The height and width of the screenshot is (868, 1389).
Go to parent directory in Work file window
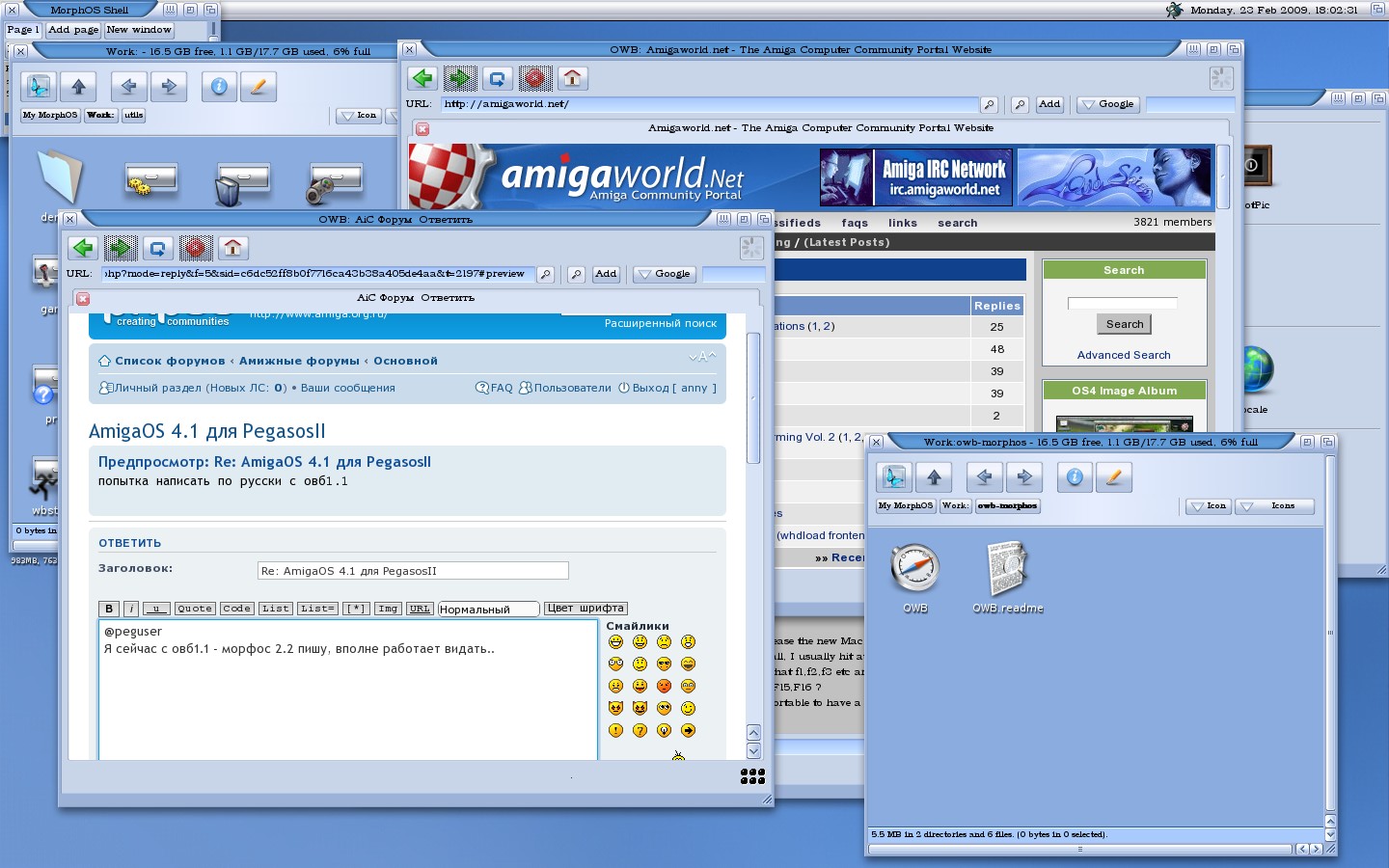point(79,87)
